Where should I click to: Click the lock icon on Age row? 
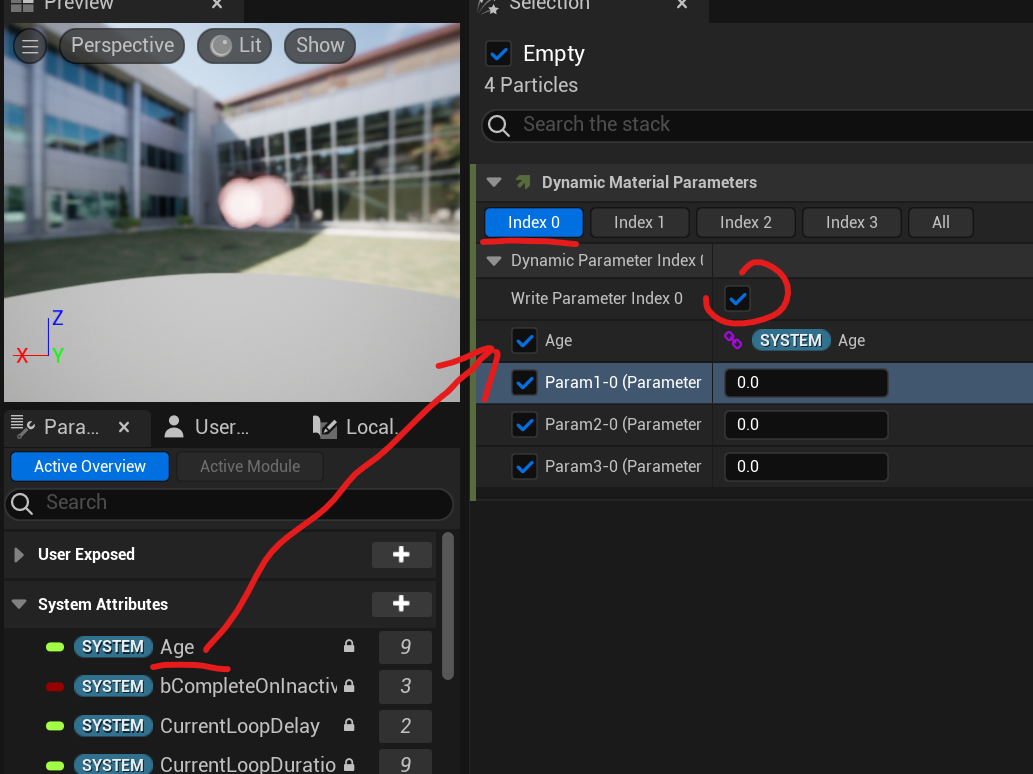(349, 646)
